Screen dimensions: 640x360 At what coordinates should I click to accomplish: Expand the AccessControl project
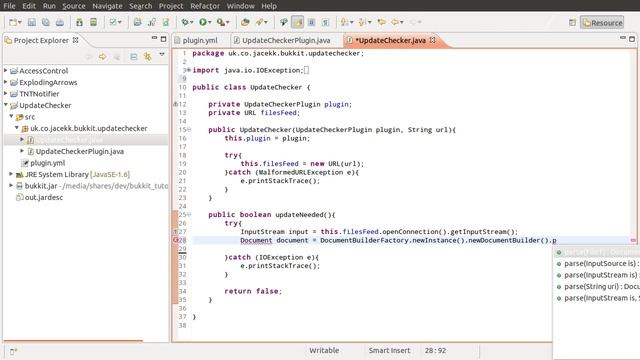(x=6, y=71)
